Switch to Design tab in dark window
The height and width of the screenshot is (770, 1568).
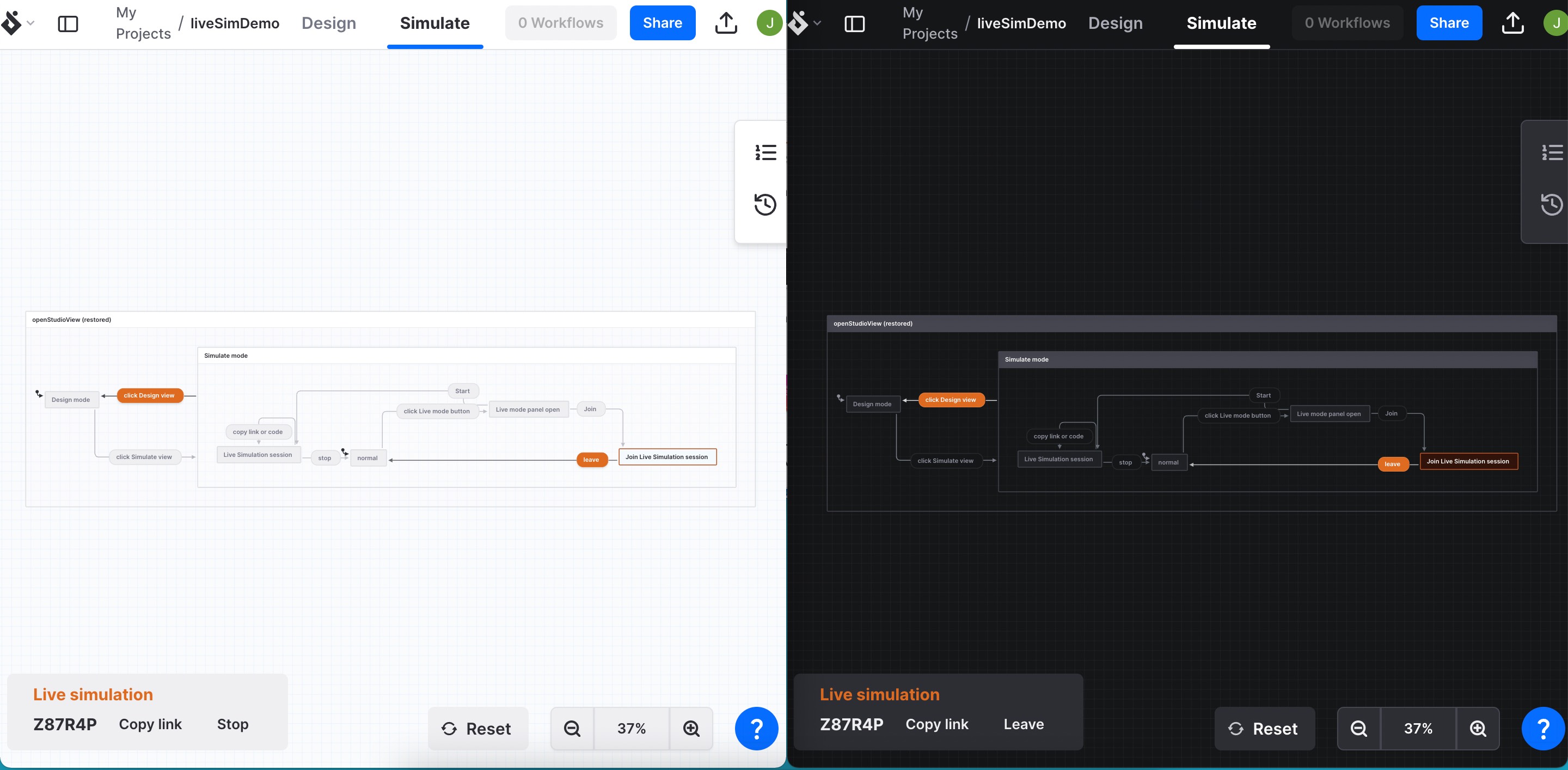[1115, 23]
